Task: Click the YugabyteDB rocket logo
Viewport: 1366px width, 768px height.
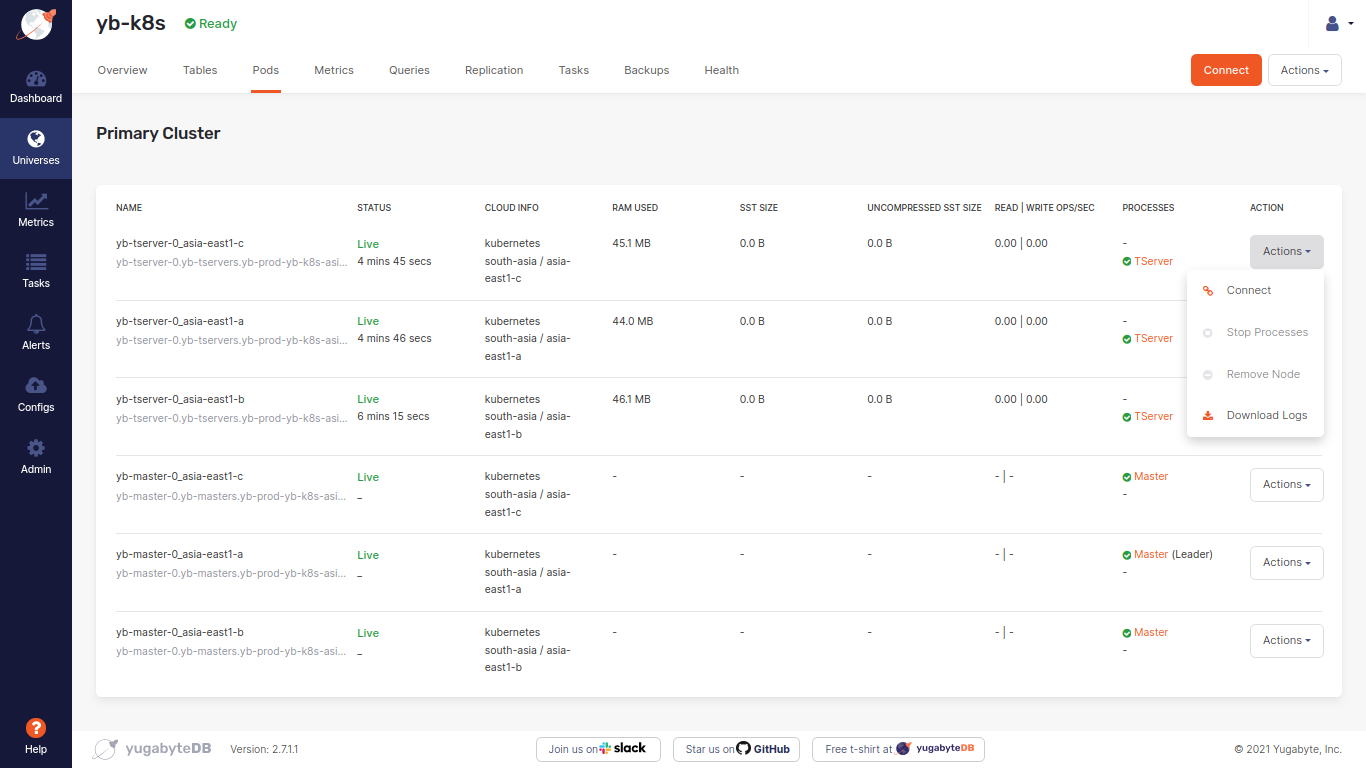Action: coord(36,24)
